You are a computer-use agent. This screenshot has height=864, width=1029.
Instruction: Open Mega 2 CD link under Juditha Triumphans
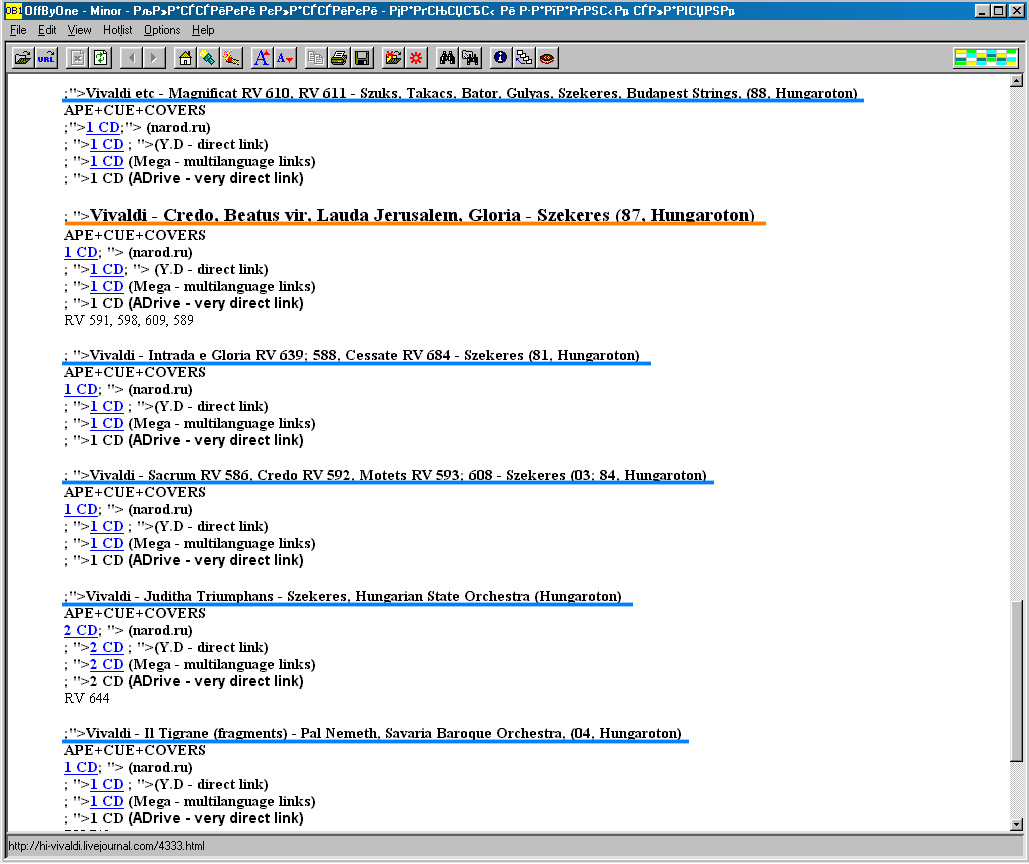107,665
